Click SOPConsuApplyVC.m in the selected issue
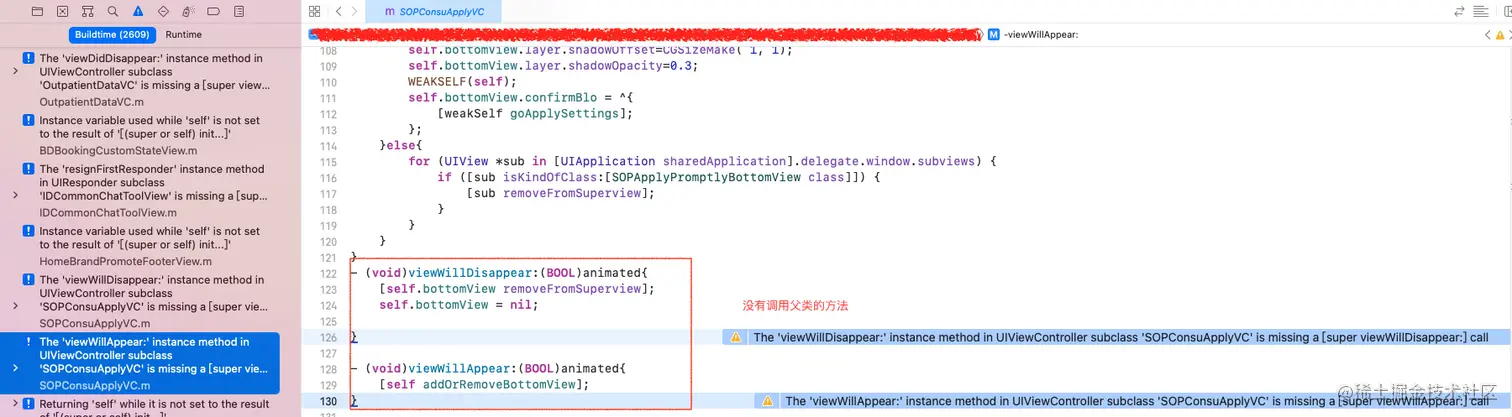 click(95, 385)
